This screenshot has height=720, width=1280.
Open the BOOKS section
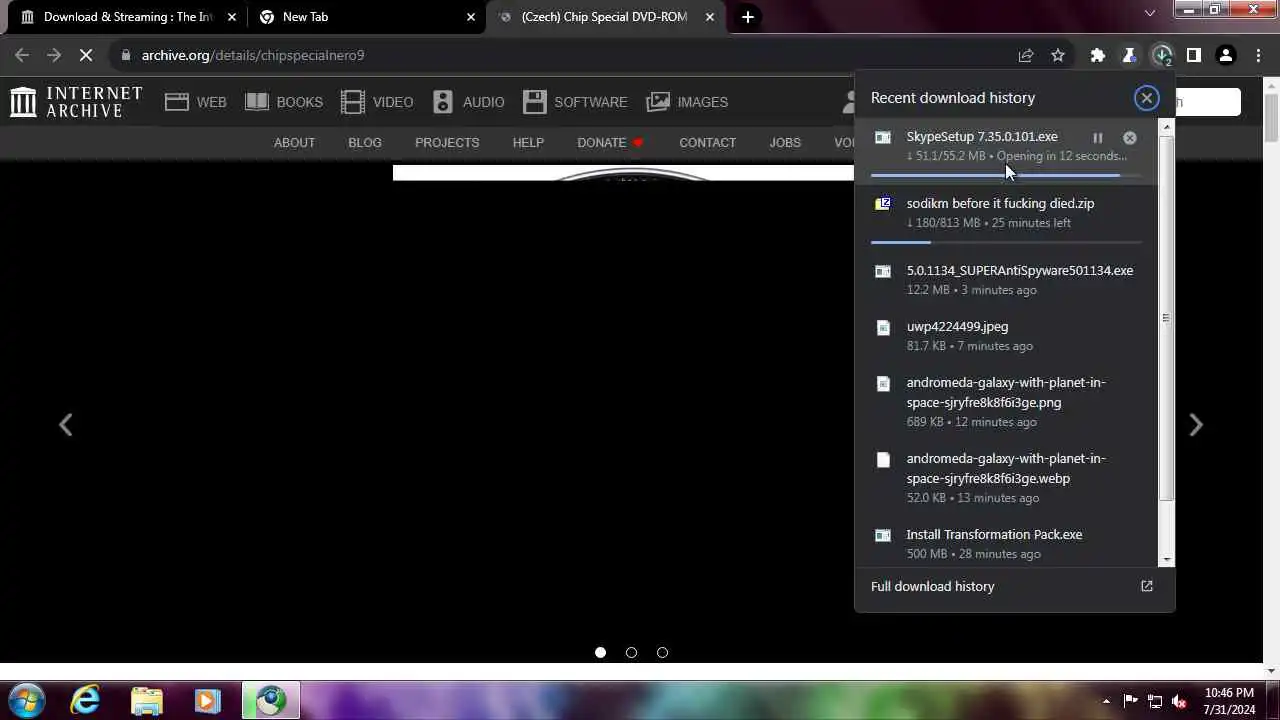tap(284, 102)
